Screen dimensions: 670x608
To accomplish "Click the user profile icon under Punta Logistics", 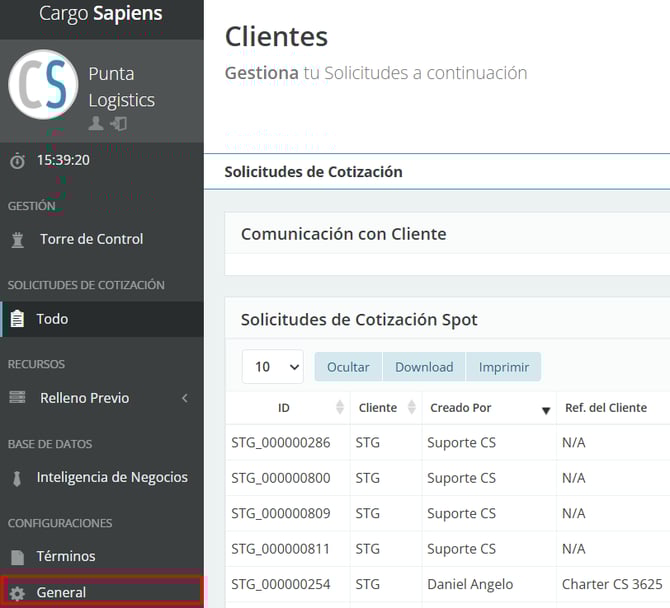I will (96, 124).
